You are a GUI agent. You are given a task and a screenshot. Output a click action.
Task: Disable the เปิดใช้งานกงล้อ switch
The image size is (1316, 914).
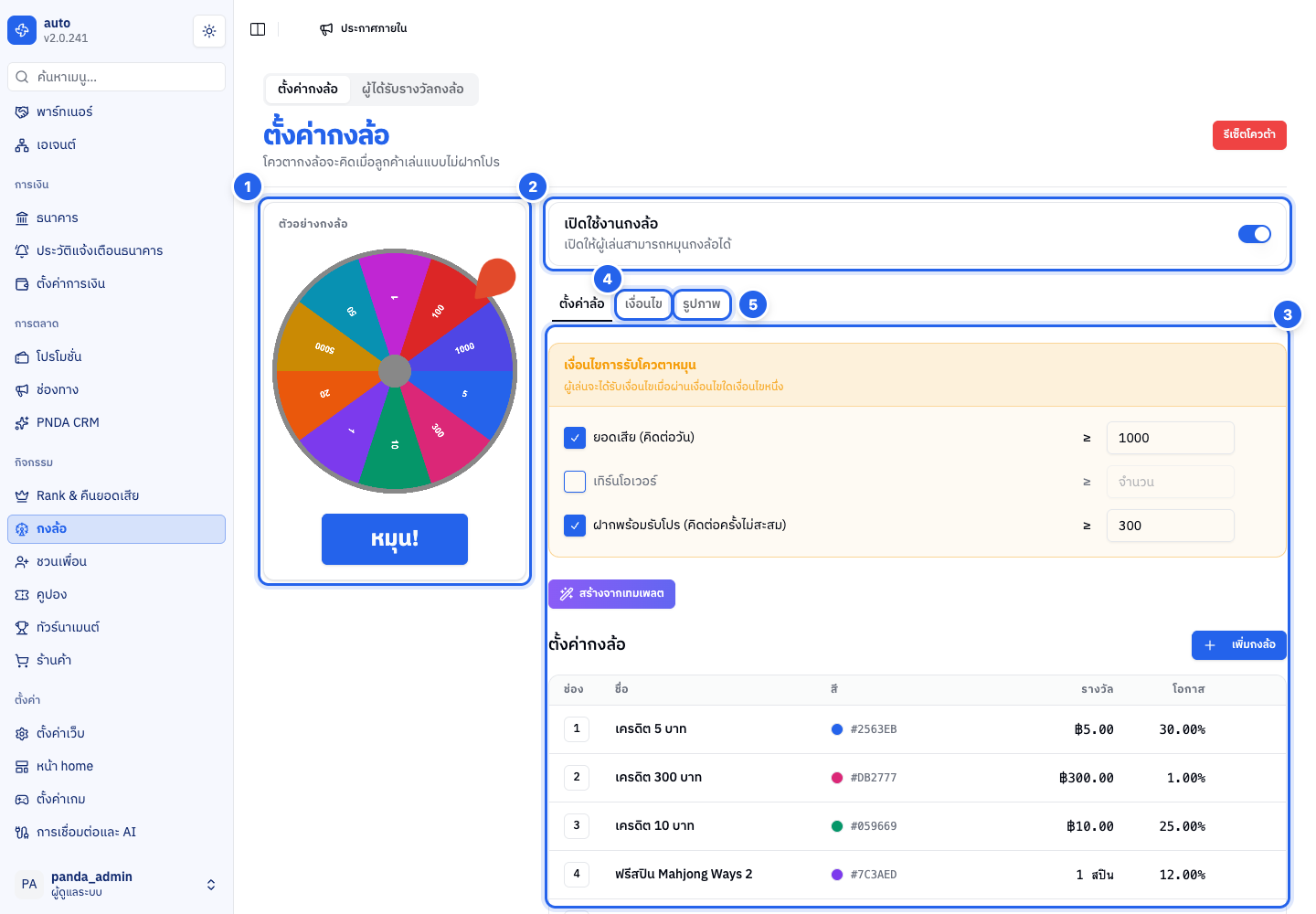tap(1254, 235)
